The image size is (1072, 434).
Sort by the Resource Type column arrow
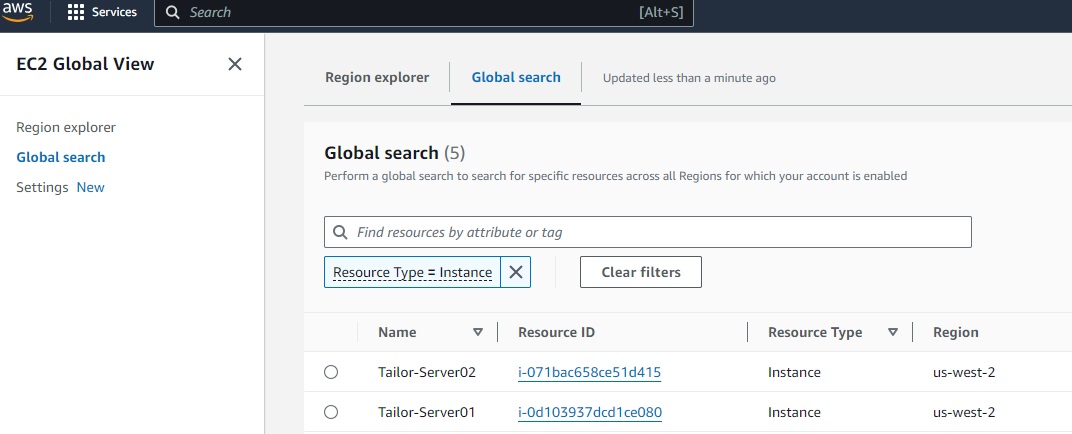click(x=893, y=333)
